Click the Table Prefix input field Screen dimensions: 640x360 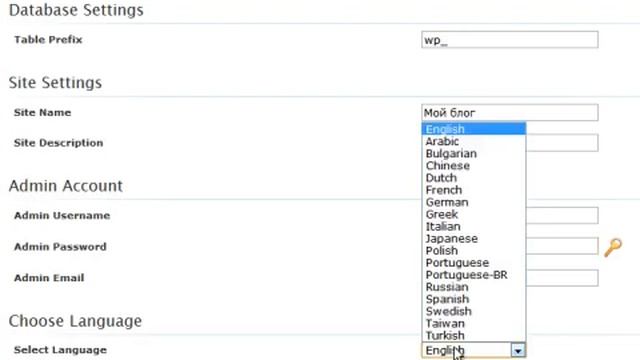point(510,40)
